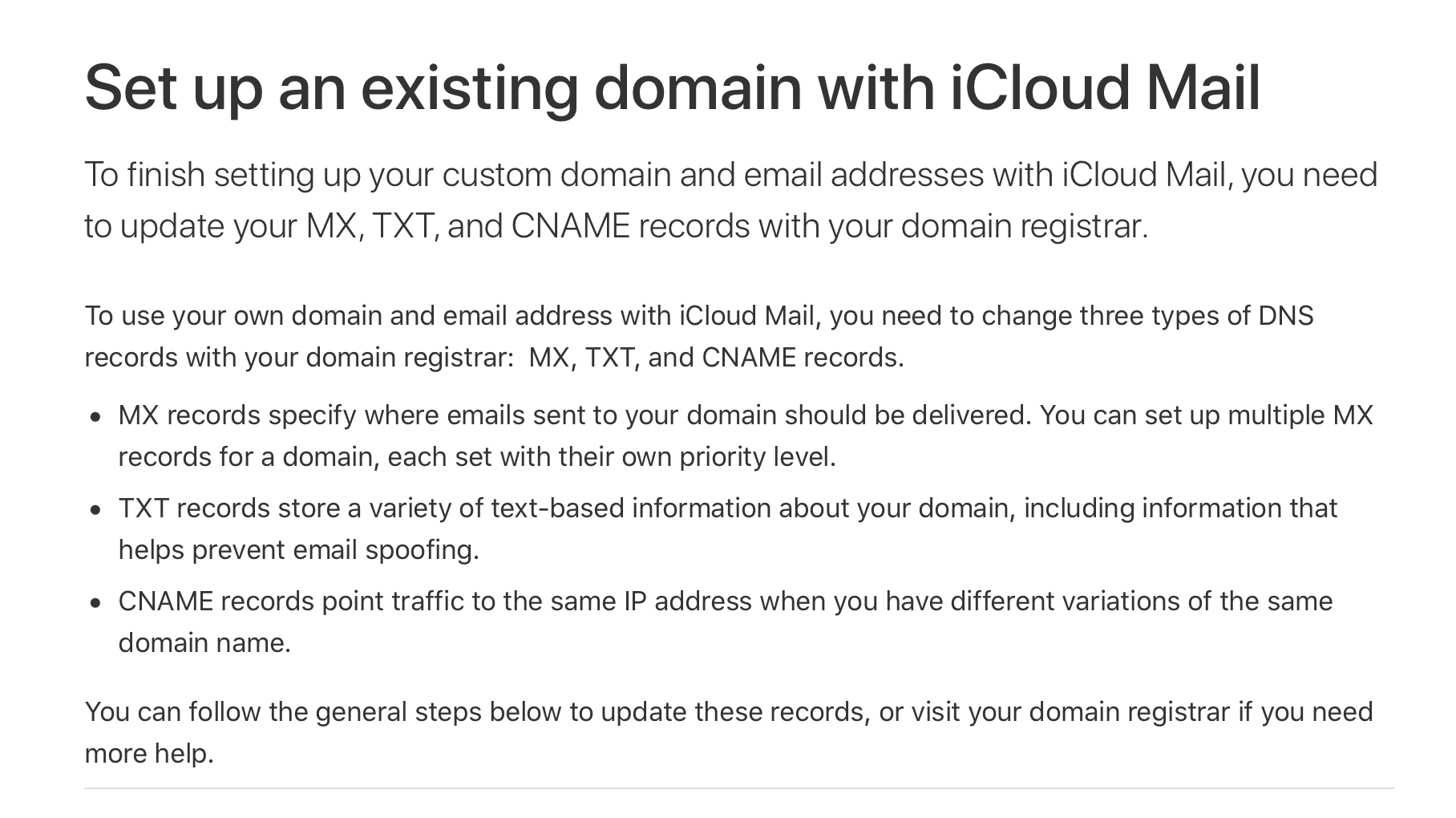
Task: Click the word 'iCloud Mail' in the title
Action: click(x=1106, y=87)
